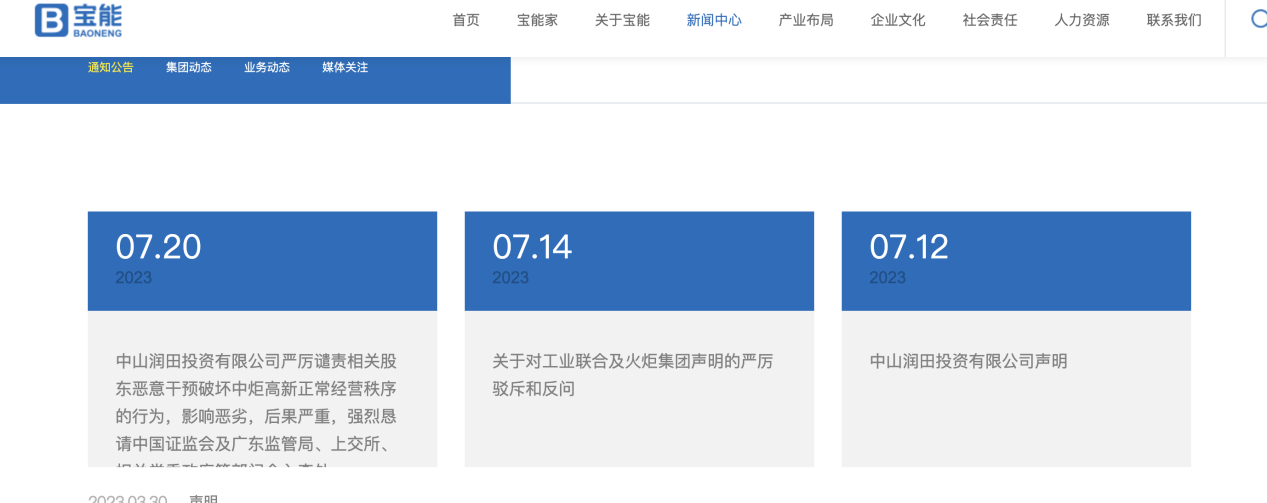Open the search magnifier icon
The image size is (1267, 503).
[x=1259, y=19]
